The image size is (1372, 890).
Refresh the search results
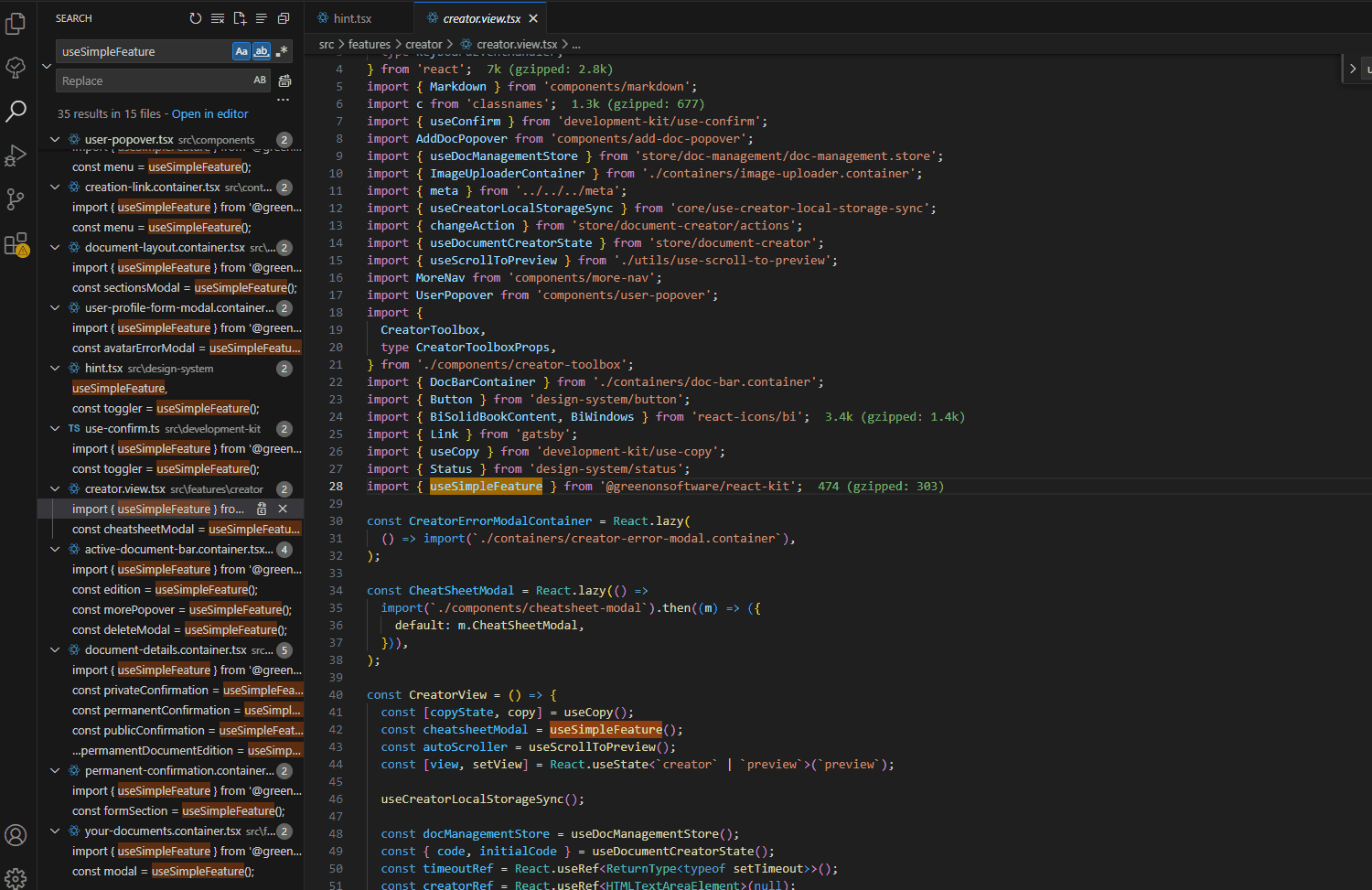coord(196,18)
